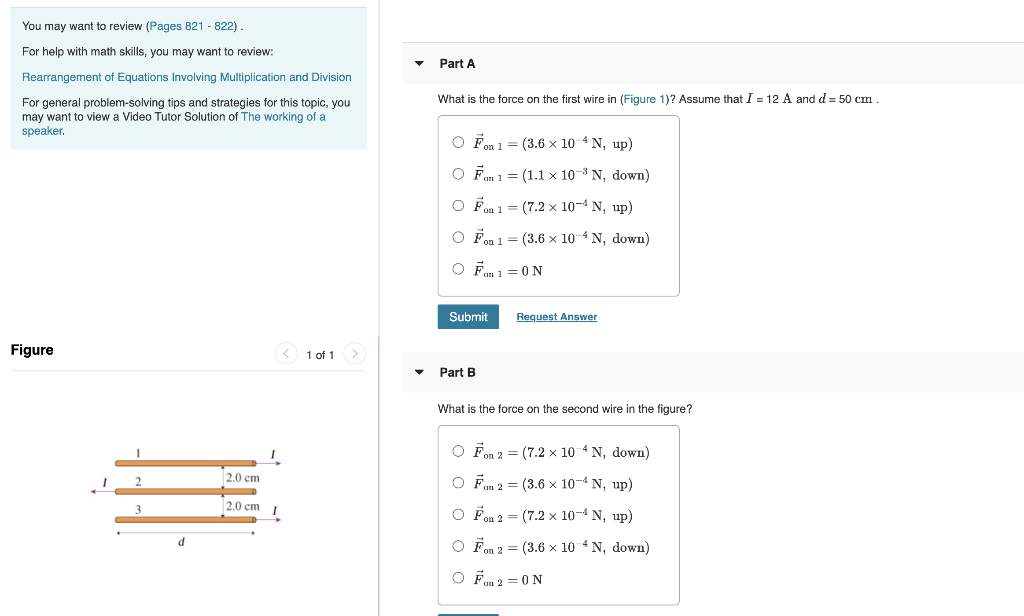
Task: Choose "F on 1 = 0 N" option in Part A
Action: point(457,270)
